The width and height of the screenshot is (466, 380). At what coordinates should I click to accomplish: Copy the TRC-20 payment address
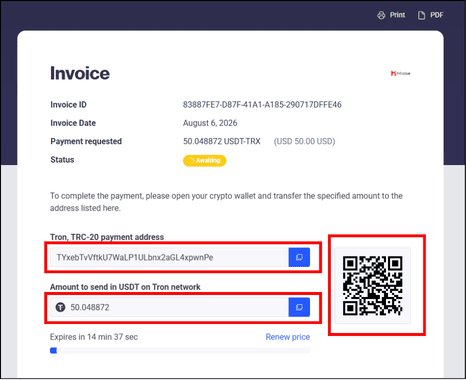299,257
